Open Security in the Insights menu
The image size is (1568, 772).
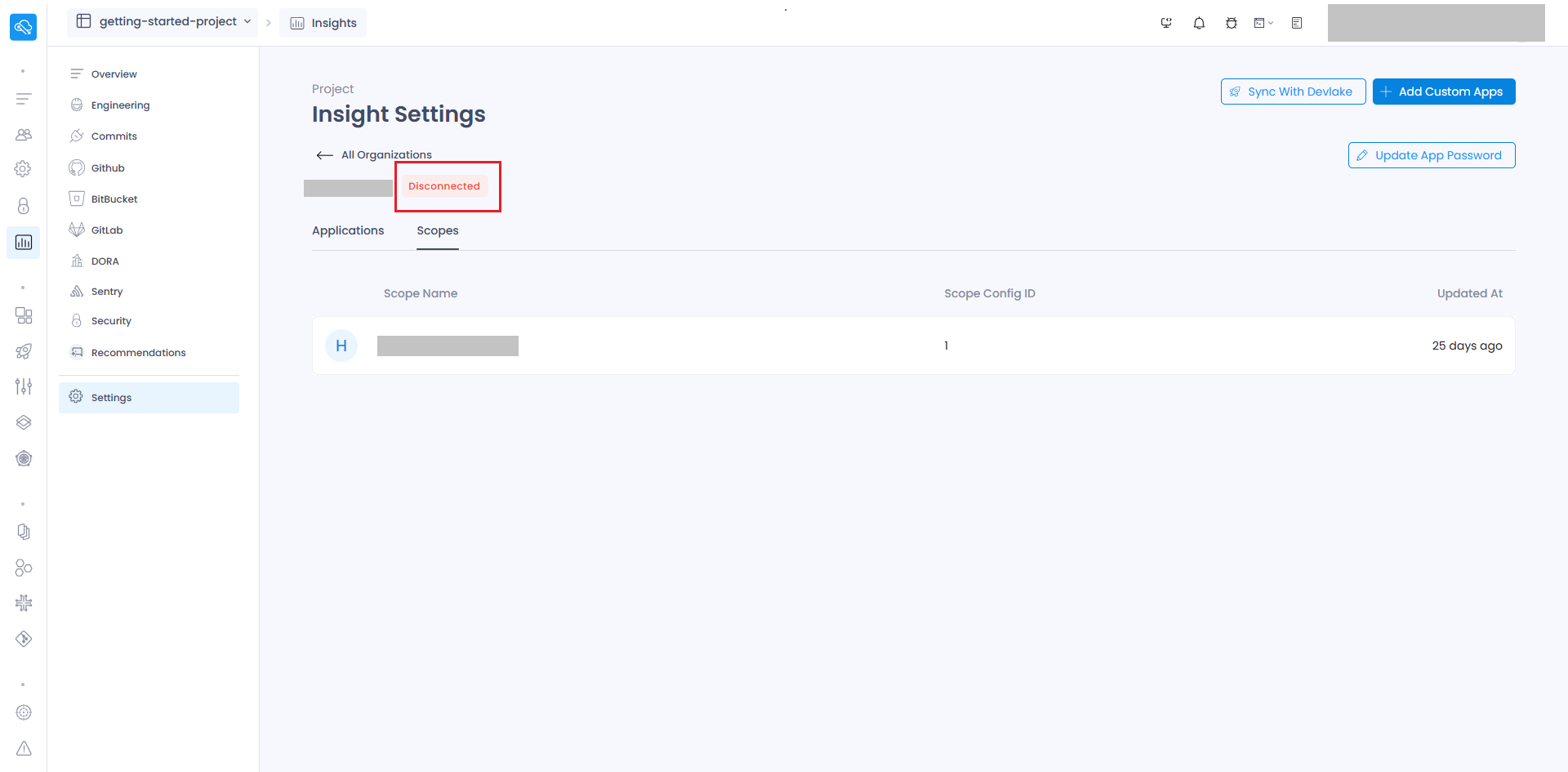[x=111, y=320]
